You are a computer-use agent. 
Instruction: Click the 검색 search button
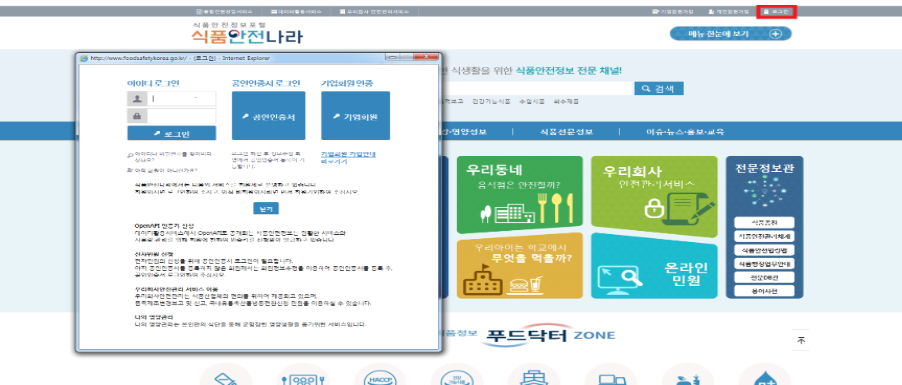point(659,89)
